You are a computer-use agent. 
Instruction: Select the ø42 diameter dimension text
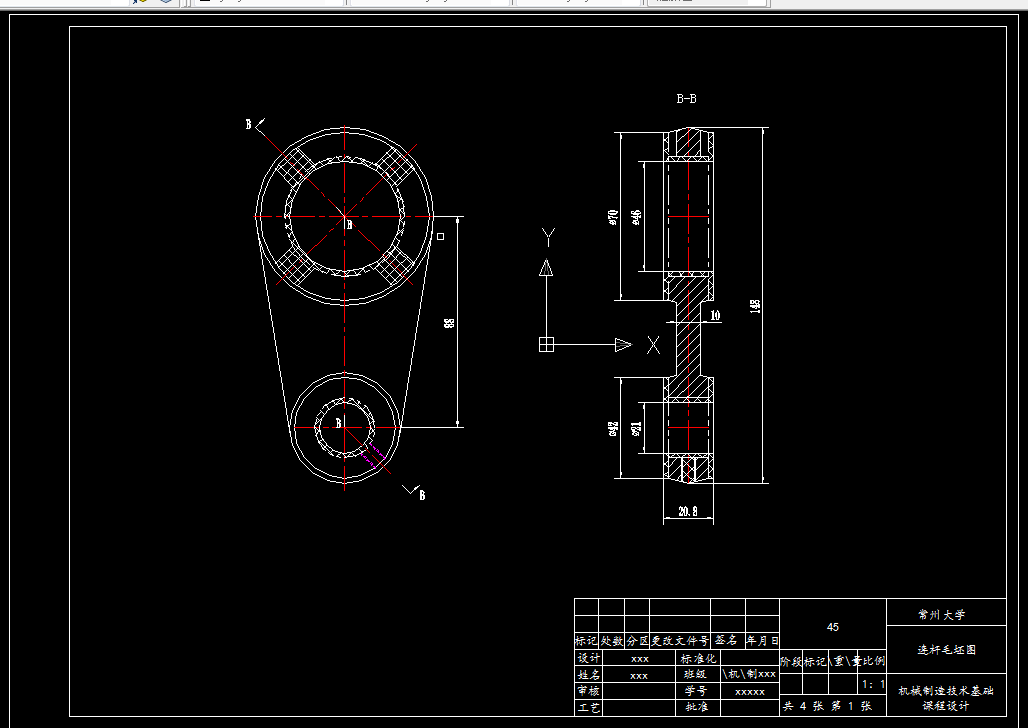tap(613, 429)
